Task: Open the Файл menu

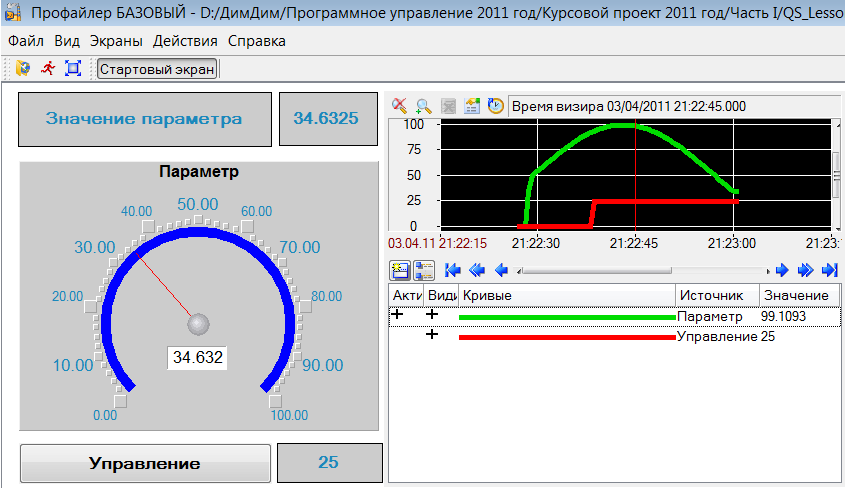Action: (26, 41)
